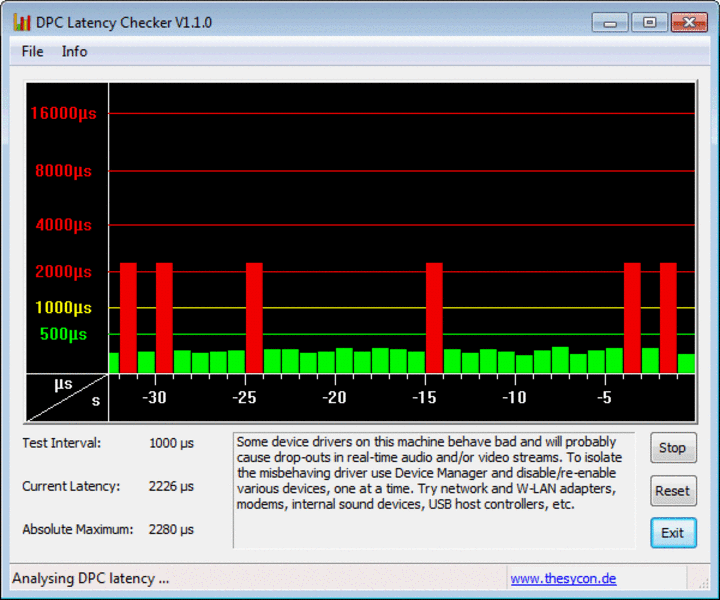
Task: Click the Test Interval label
Action: pos(62,443)
